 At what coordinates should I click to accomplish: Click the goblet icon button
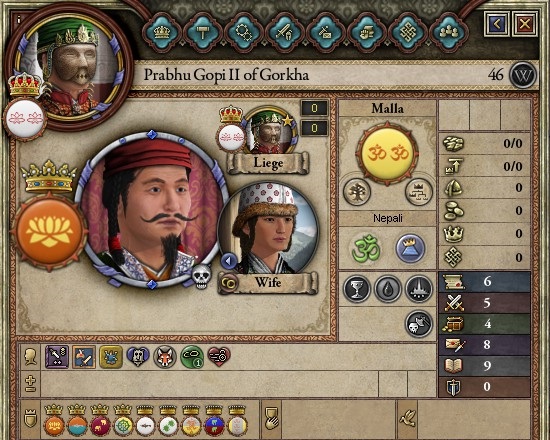(356, 289)
